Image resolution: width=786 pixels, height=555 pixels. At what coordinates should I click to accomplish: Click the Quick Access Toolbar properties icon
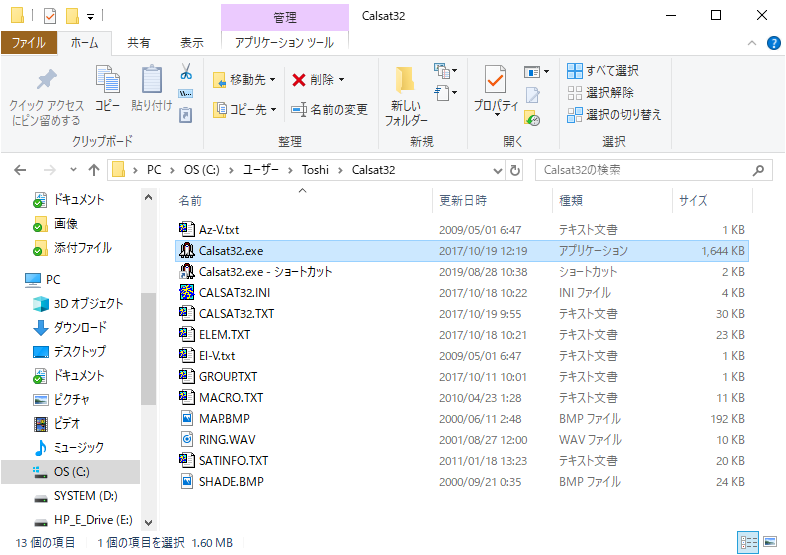click(x=50, y=16)
